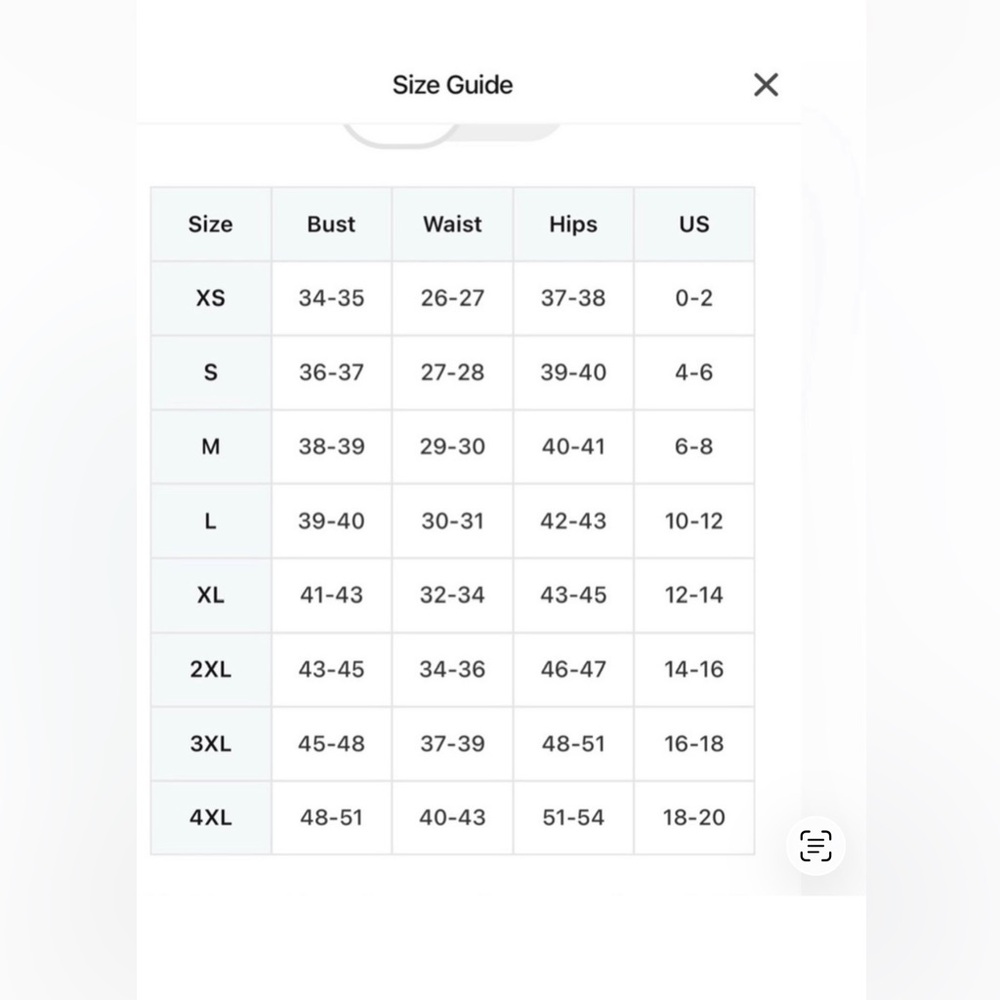This screenshot has height=1000, width=1000.
Task: Toggle the unit switch above the table
Action: click(x=452, y=135)
